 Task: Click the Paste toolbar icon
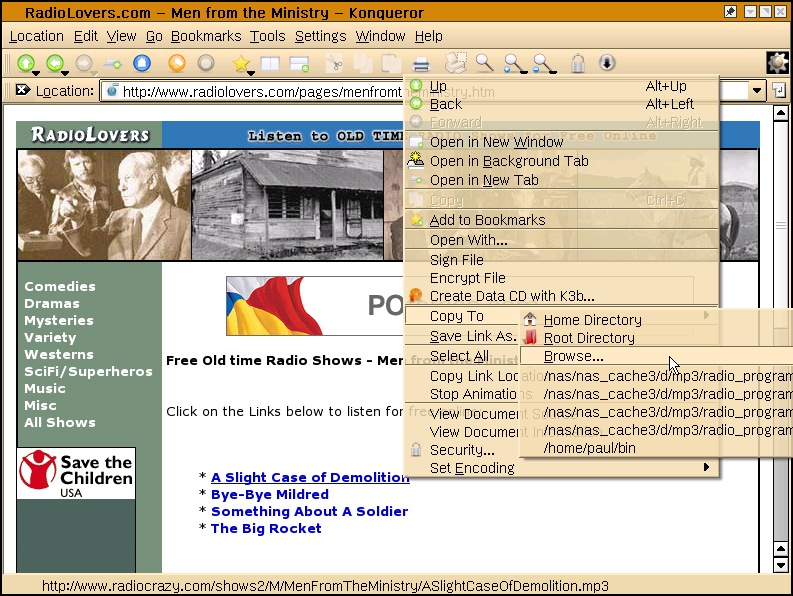391,63
